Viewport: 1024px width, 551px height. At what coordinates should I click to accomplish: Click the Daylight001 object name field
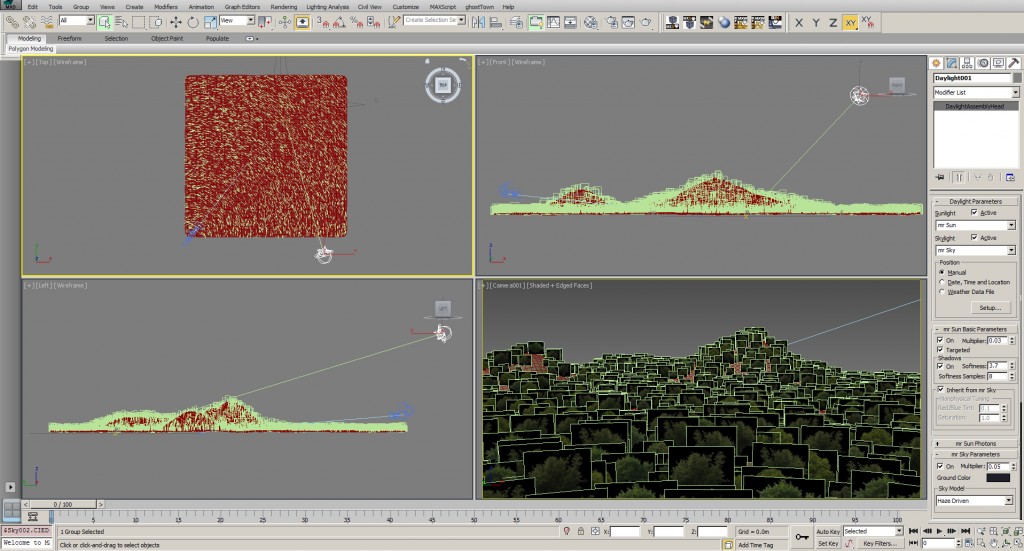(972, 78)
